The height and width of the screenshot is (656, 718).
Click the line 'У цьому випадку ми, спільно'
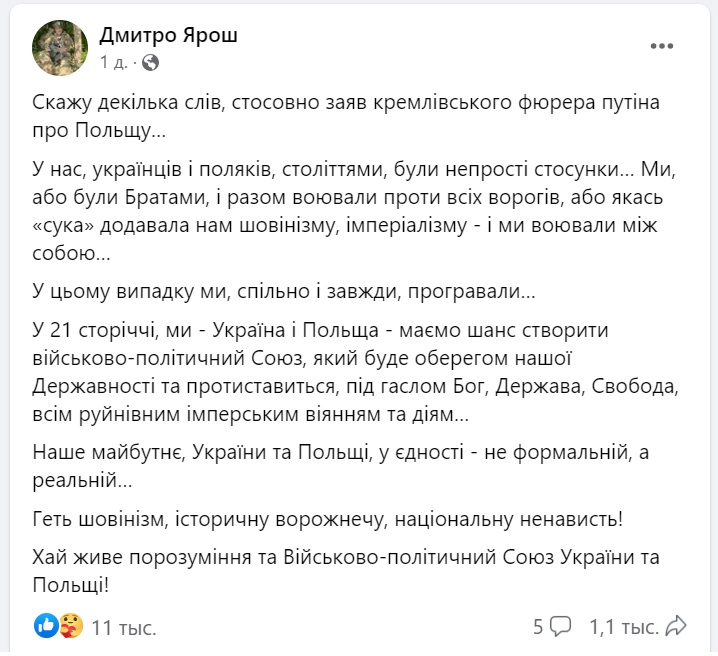click(x=284, y=291)
